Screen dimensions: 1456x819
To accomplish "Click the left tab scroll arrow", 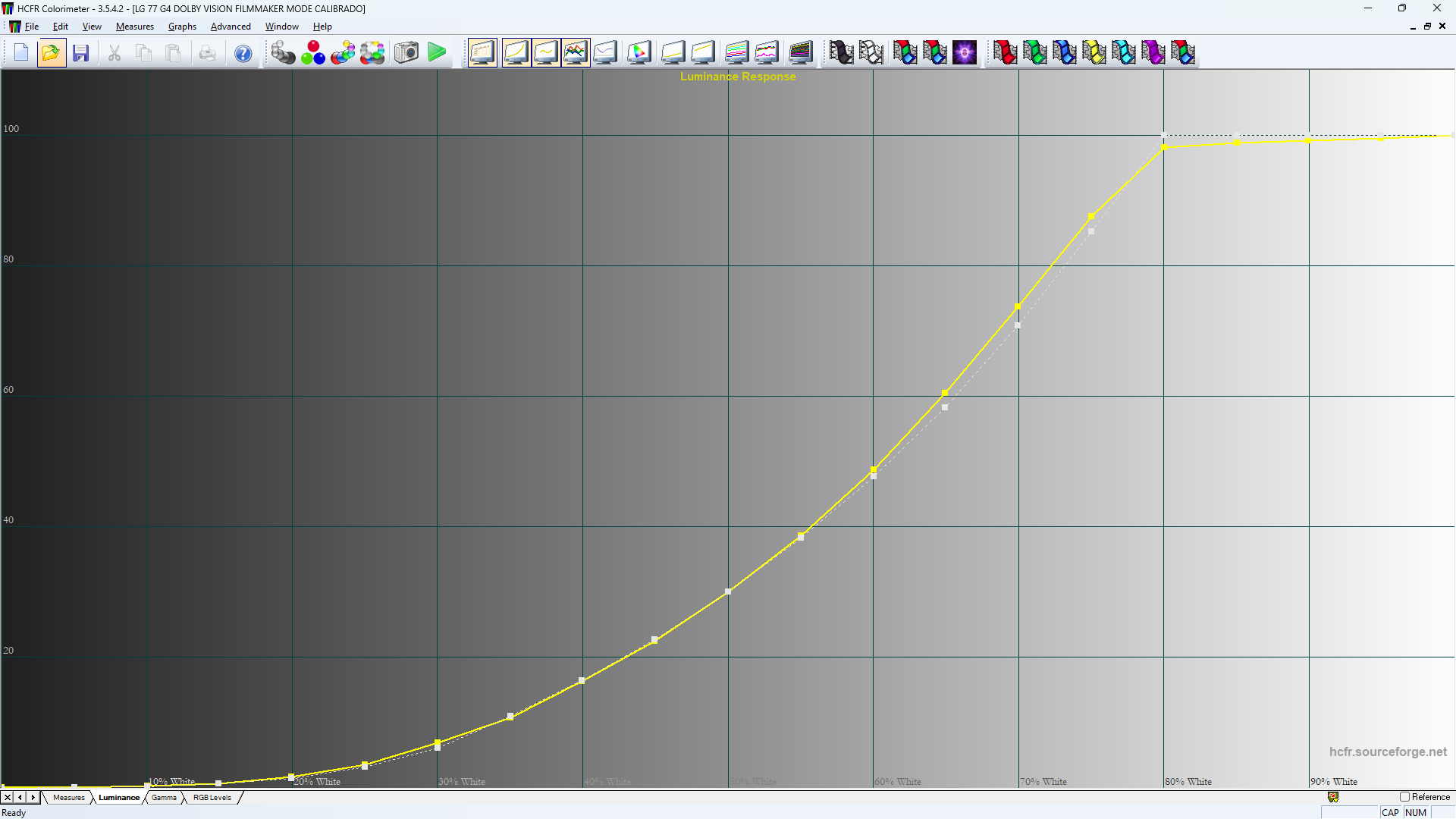I will coord(19,797).
